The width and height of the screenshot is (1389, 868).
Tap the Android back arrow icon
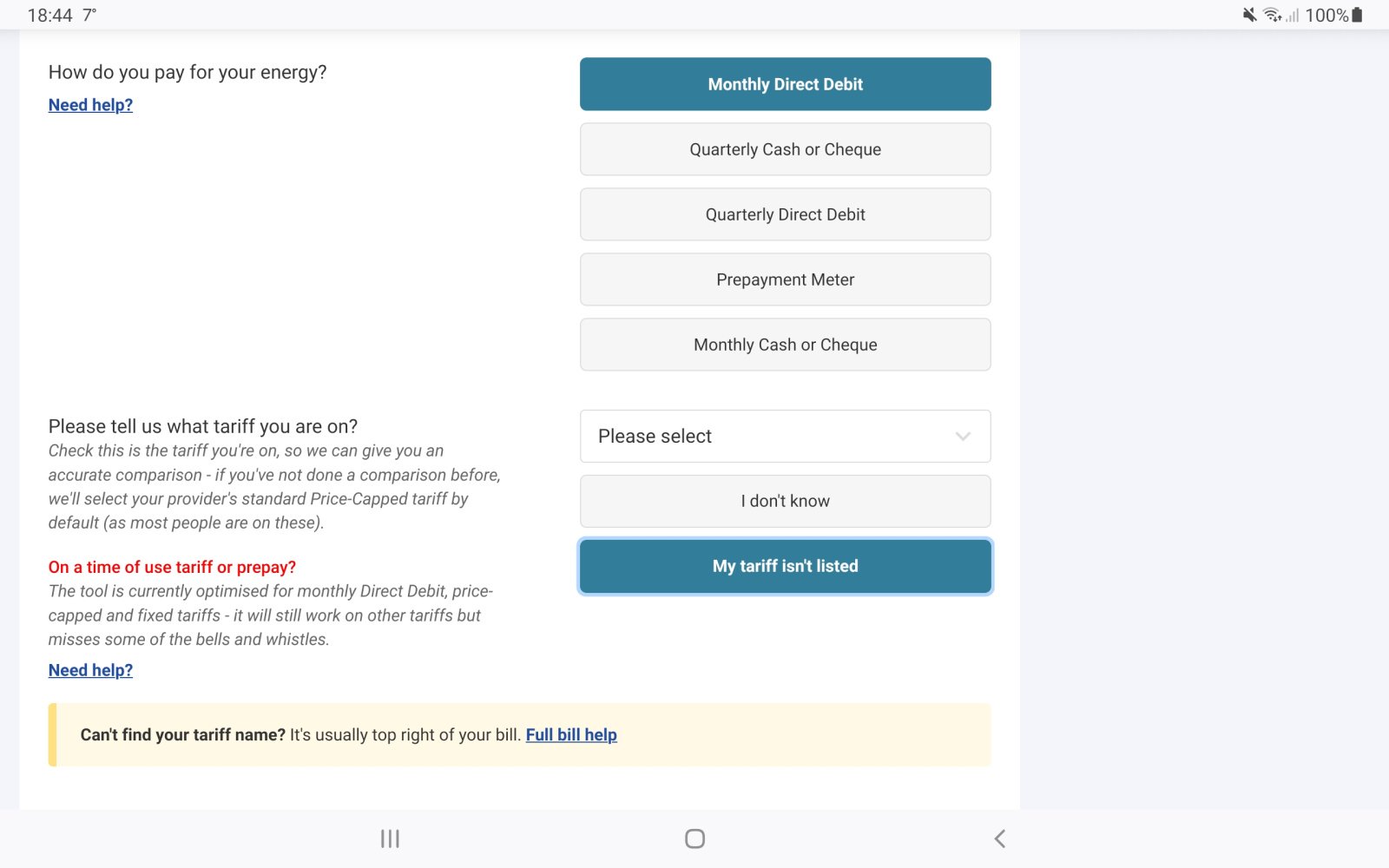tap(1000, 838)
